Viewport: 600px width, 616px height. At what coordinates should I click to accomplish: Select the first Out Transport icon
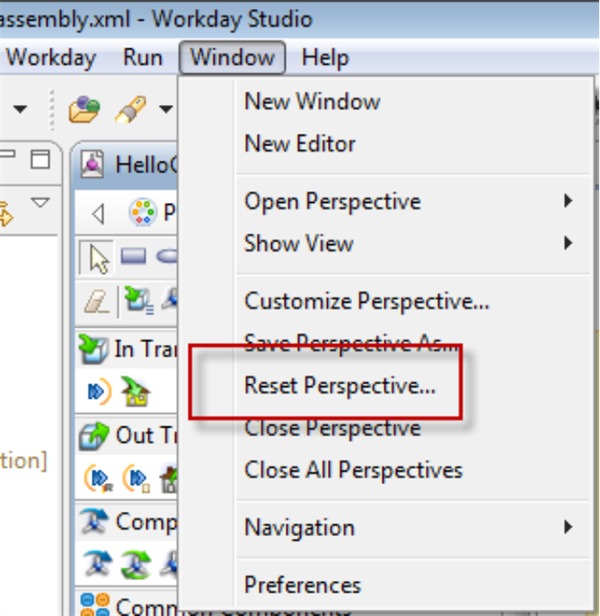(x=99, y=478)
